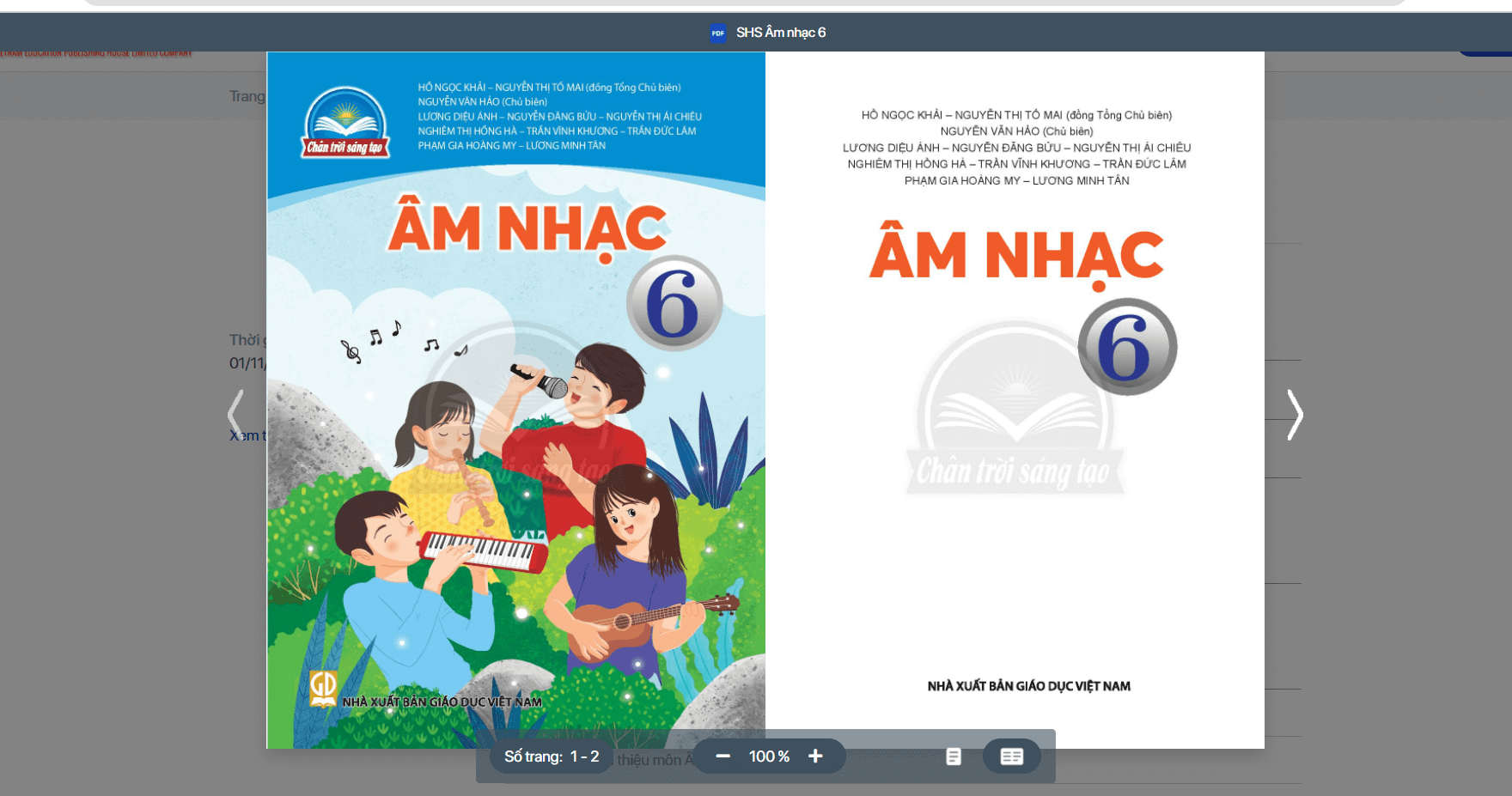Click the white title page on the right
This screenshot has width=1512, height=796.
pos(1015,400)
